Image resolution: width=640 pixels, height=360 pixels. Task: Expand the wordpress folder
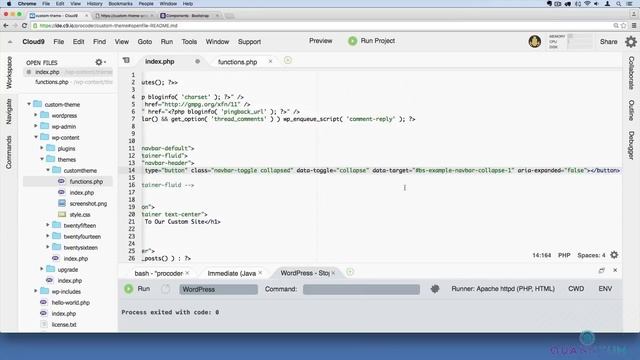coord(36,115)
